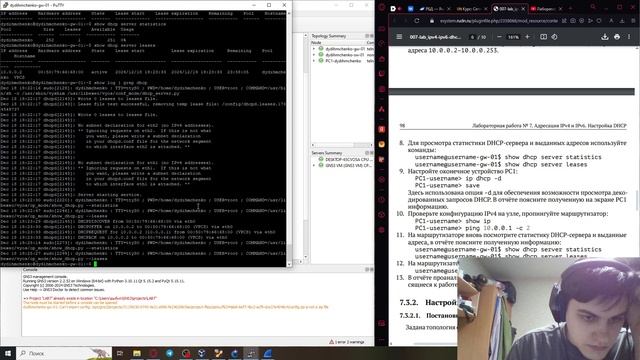The image size is (640, 360).
Task: Open Task View on the taskbar
Action: pyautogui.click(x=120, y=353)
